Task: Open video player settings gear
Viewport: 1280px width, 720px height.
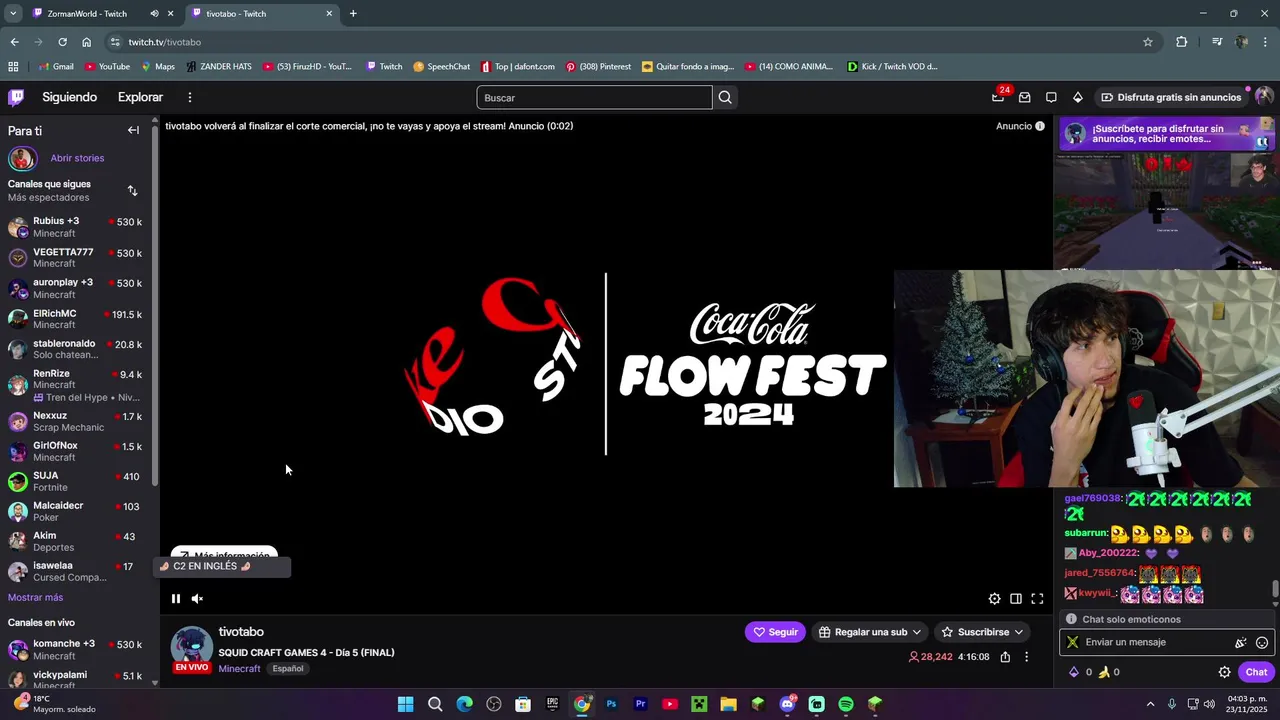Action: (x=994, y=599)
